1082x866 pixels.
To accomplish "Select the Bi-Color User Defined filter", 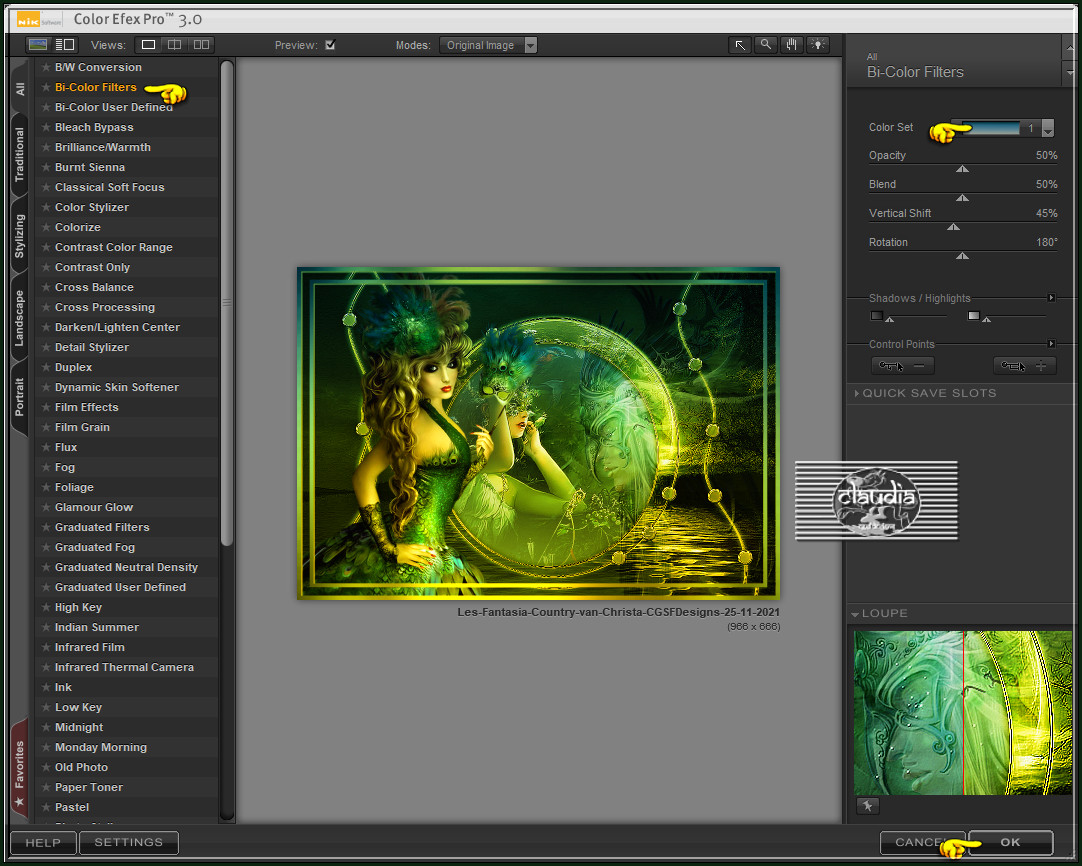I will (114, 107).
